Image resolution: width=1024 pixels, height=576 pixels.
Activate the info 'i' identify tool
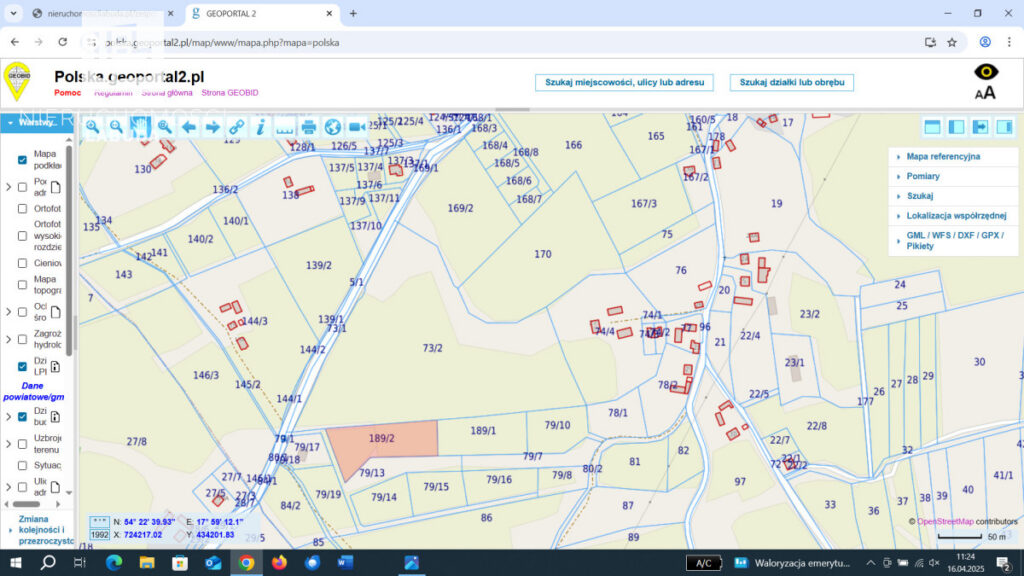261,127
